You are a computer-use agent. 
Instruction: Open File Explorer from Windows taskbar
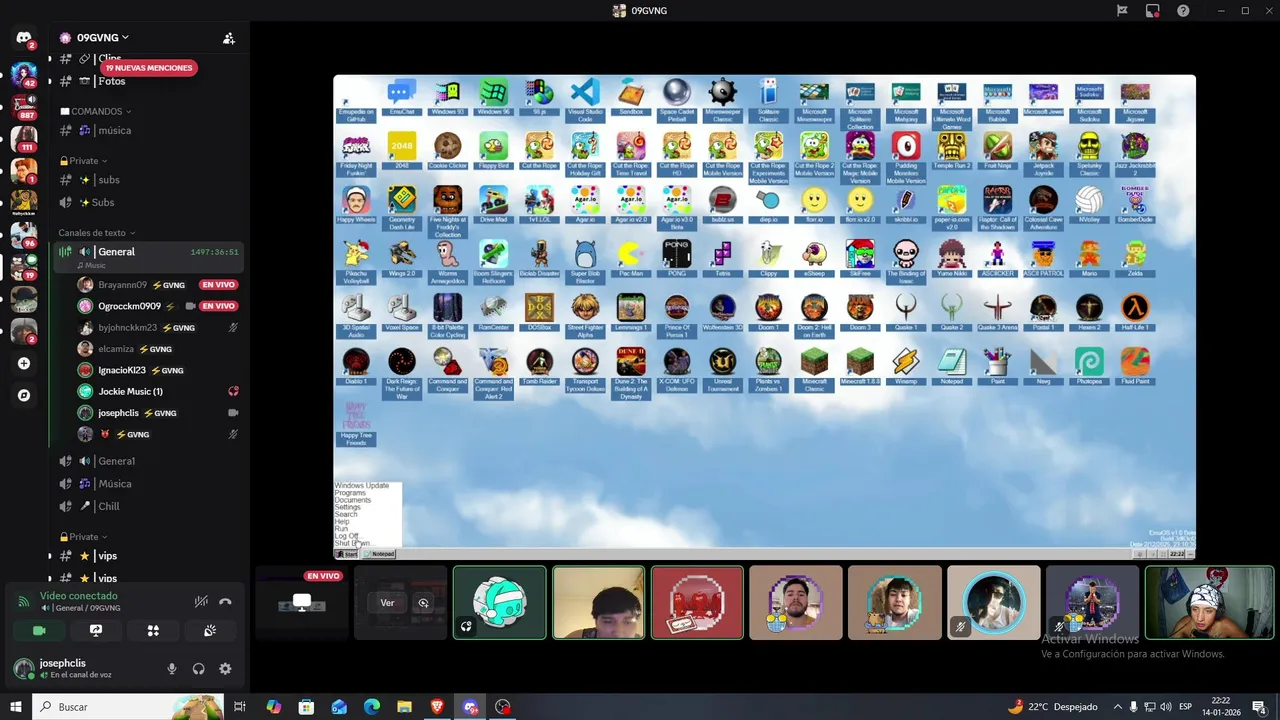[x=404, y=707]
